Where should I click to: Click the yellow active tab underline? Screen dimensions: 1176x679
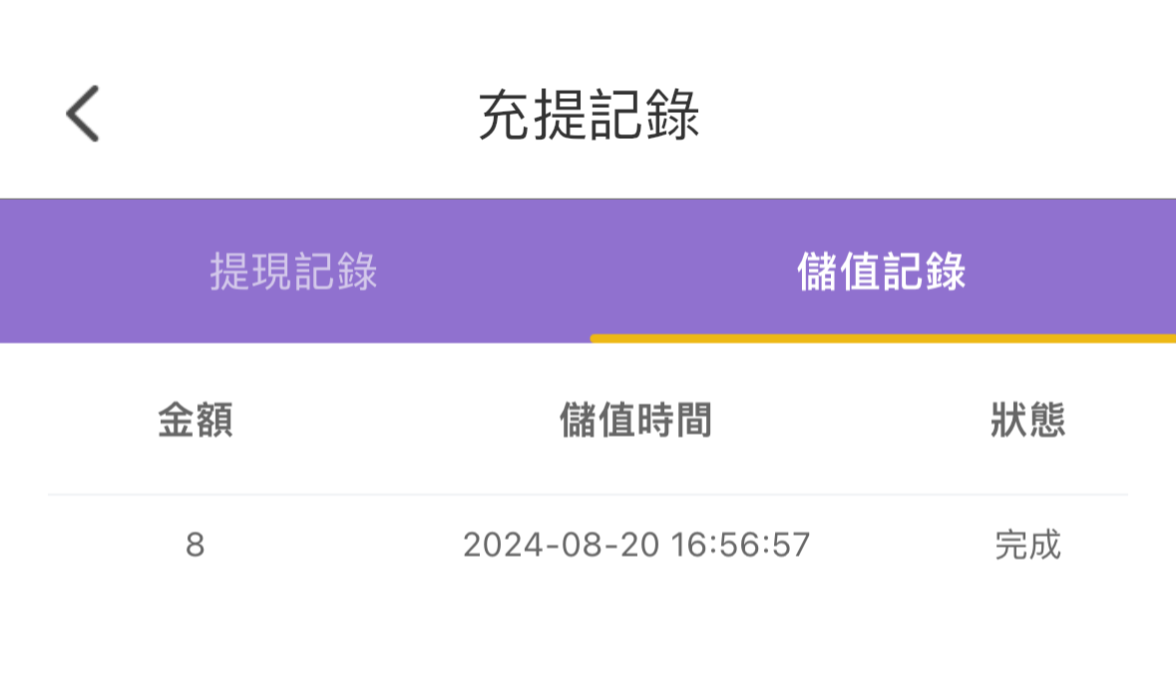tap(883, 339)
